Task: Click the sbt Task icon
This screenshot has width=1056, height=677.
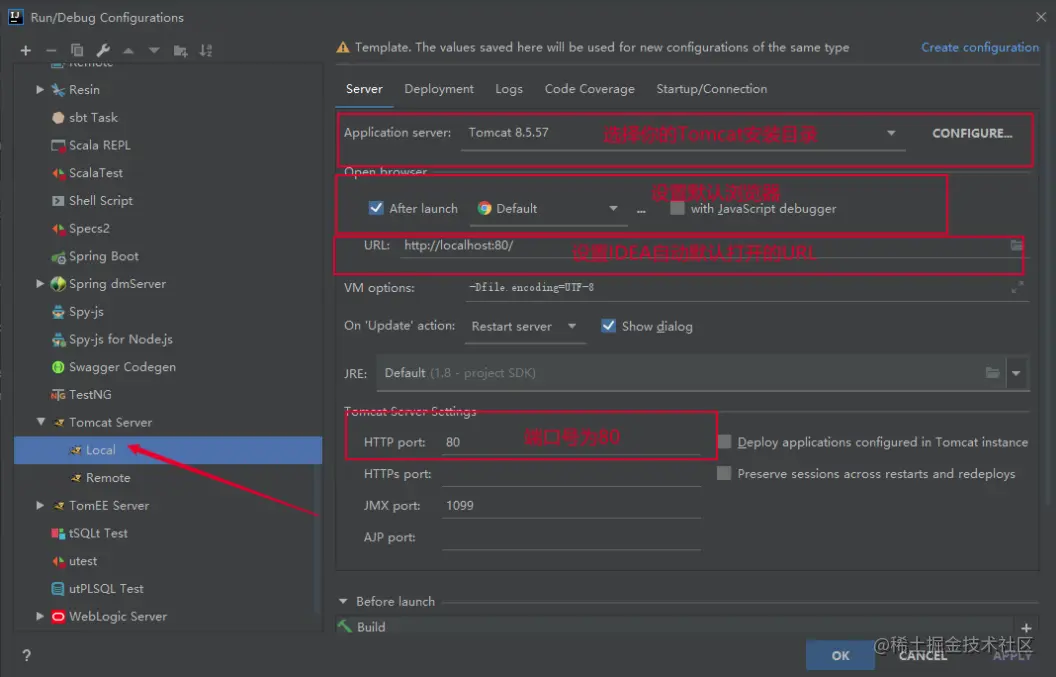Action: [x=59, y=117]
